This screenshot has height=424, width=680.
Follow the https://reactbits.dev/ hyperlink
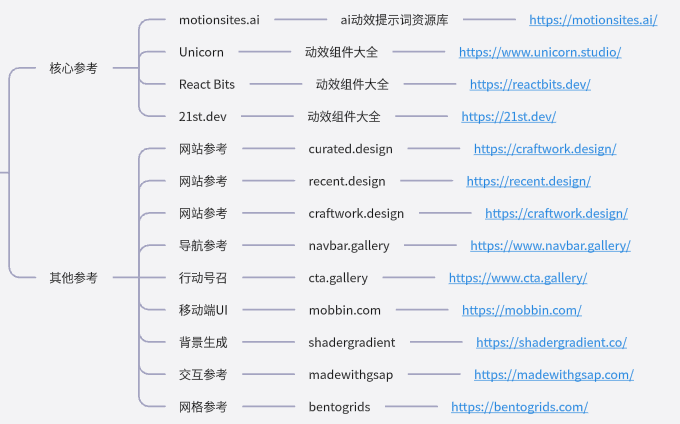point(530,84)
